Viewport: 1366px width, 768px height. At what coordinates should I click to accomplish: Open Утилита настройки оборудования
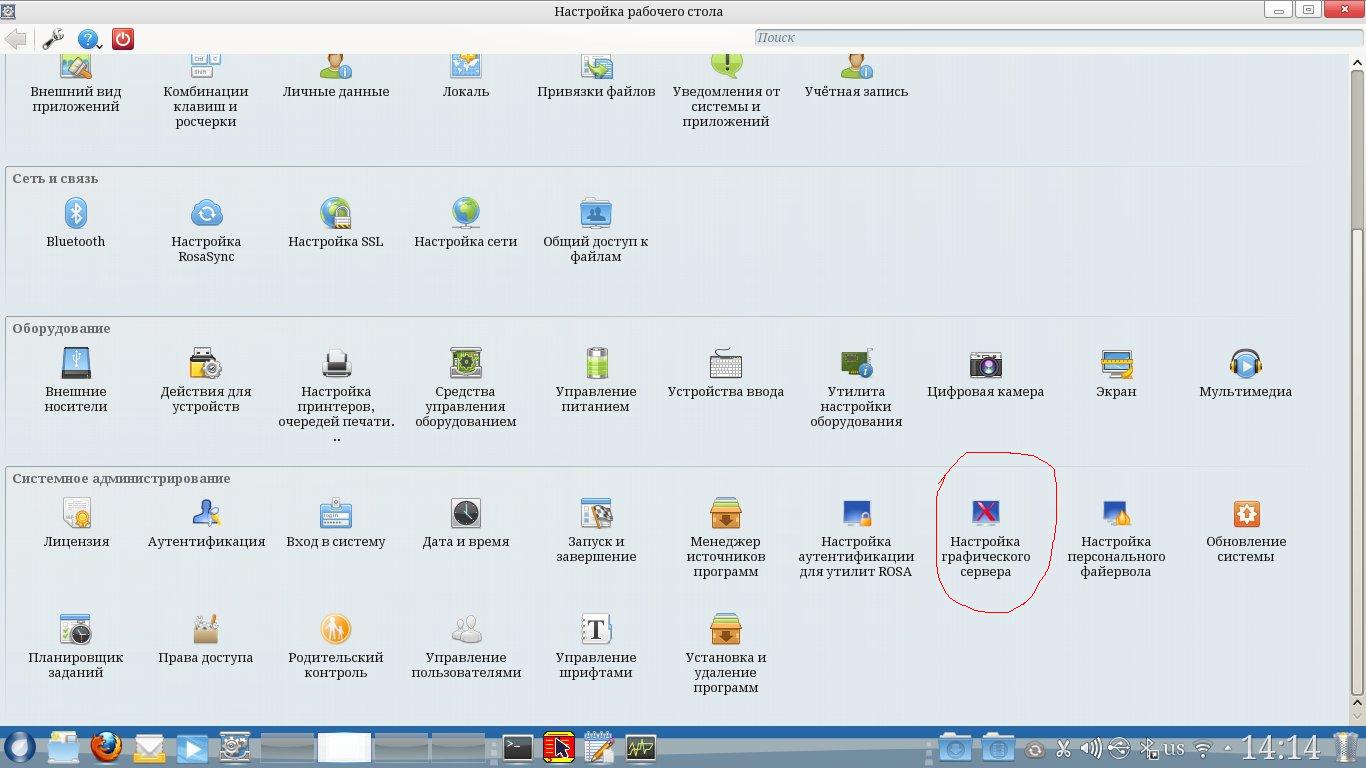[856, 388]
